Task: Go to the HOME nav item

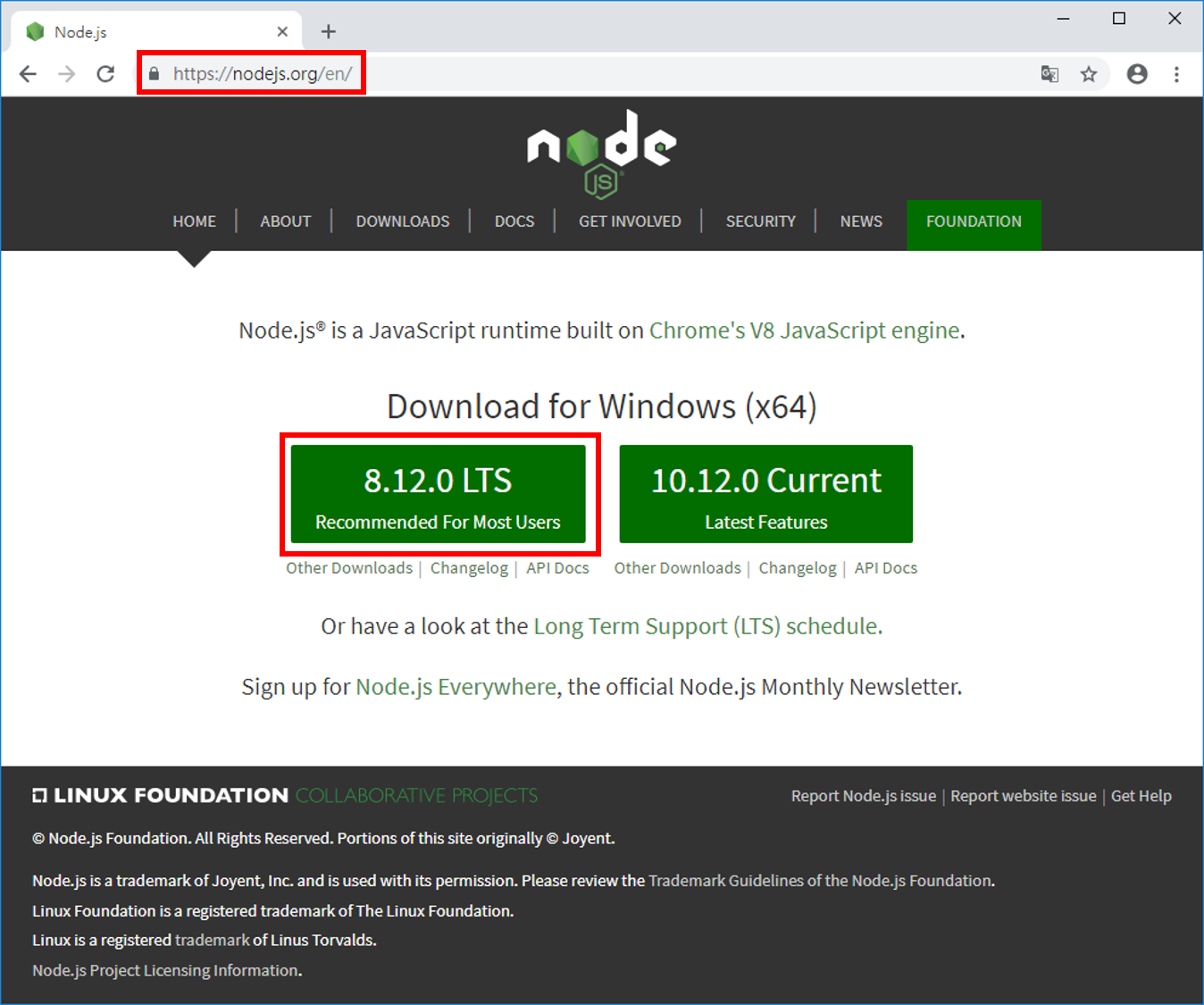Action: click(x=195, y=222)
